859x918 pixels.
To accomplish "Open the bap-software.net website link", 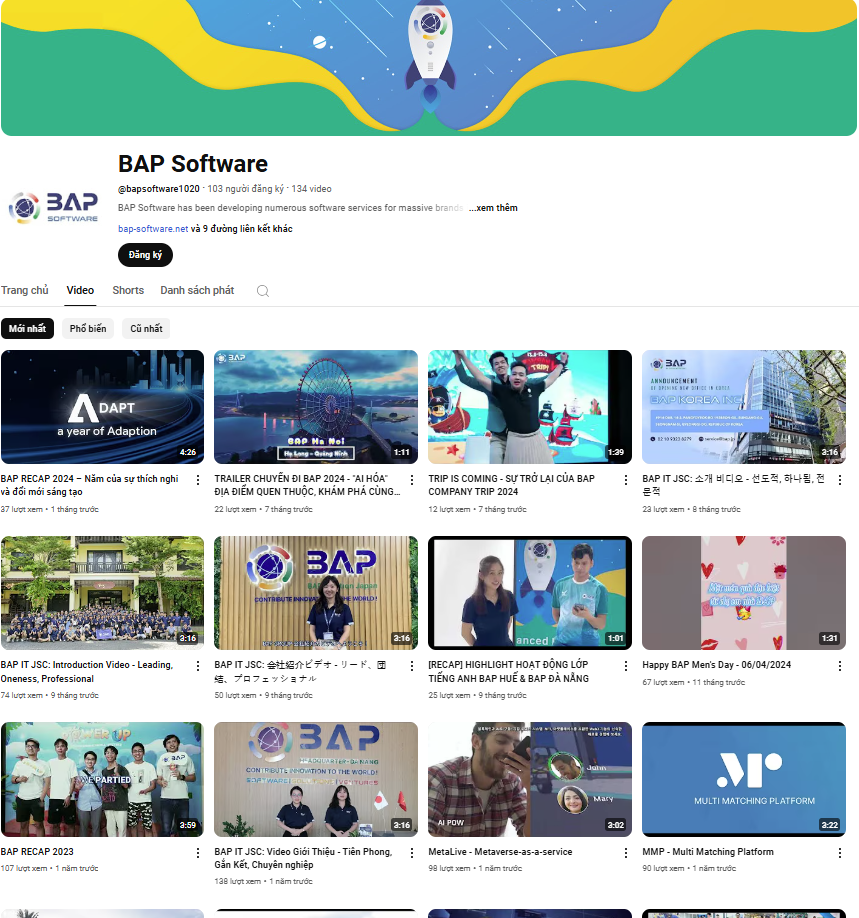I will click(153, 229).
